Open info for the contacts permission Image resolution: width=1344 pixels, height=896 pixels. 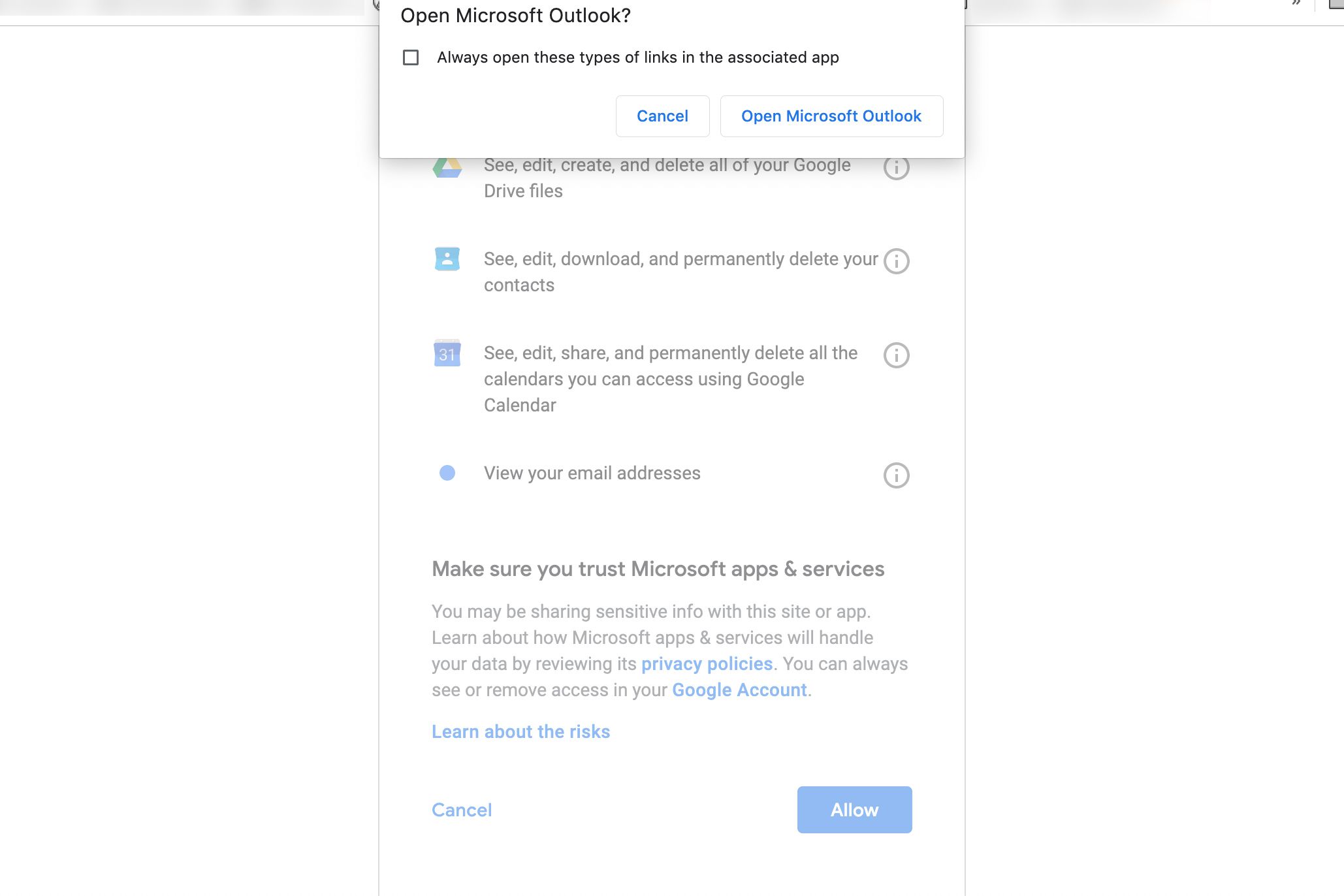pyautogui.click(x=896, y=261)
